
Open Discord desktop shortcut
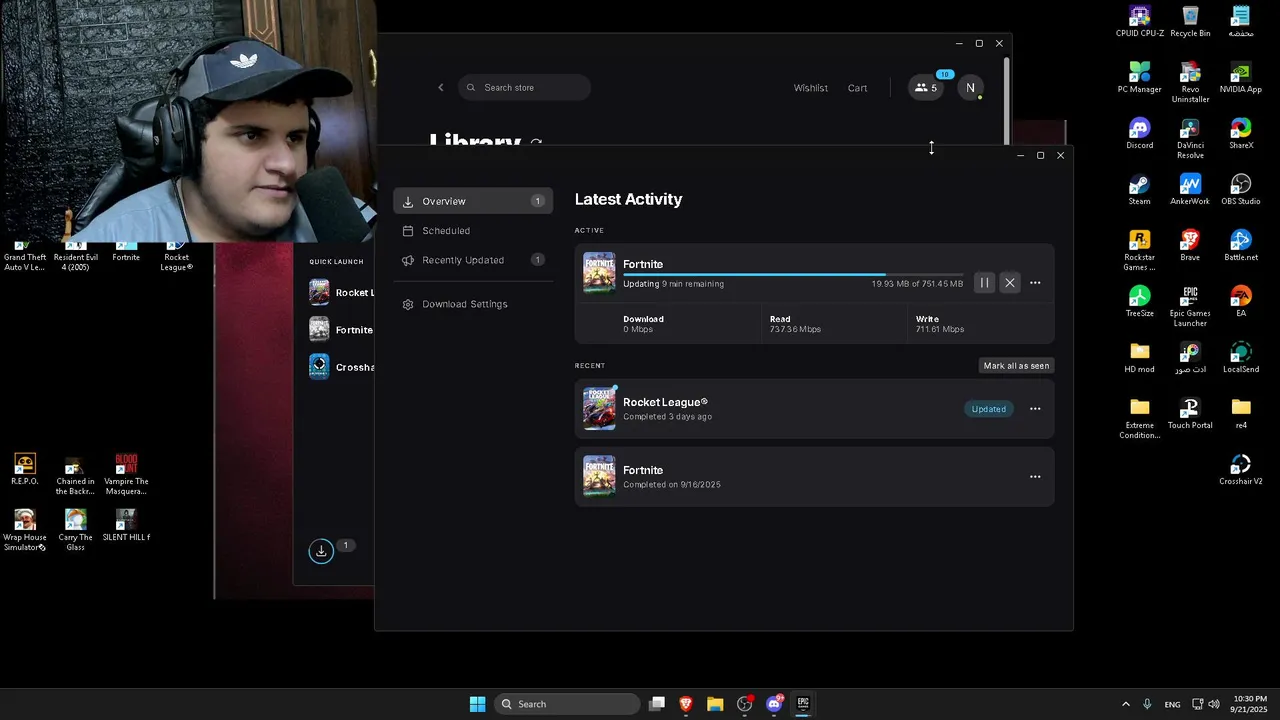[1140, 134]
